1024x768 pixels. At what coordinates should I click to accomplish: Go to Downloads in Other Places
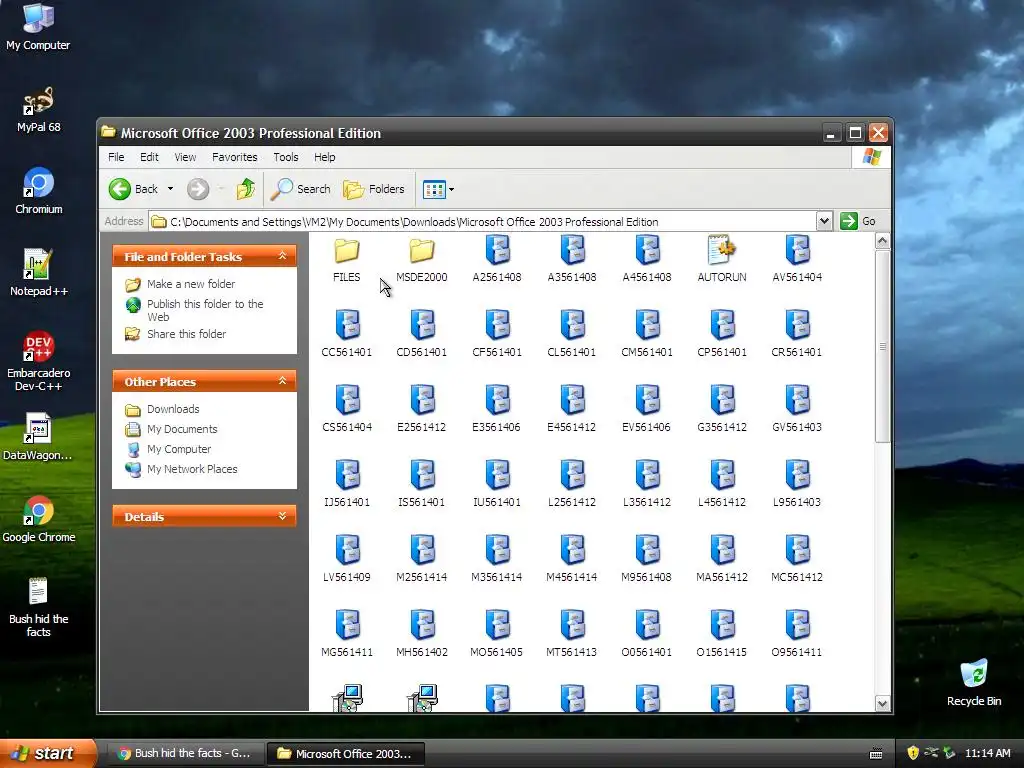(x=173, y=409)
